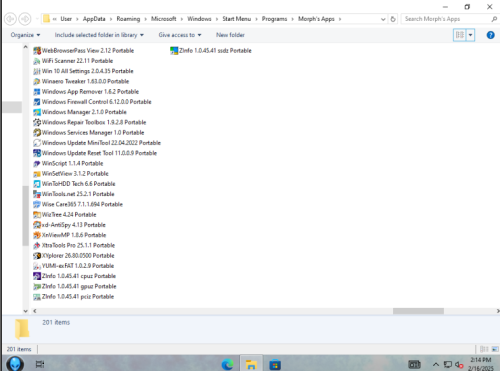Image resolution: width=500 pixels, height=371 pixels.
Task: Open the view options dropdown arrow
Action: pyautogui.click(x=470, y=35)
